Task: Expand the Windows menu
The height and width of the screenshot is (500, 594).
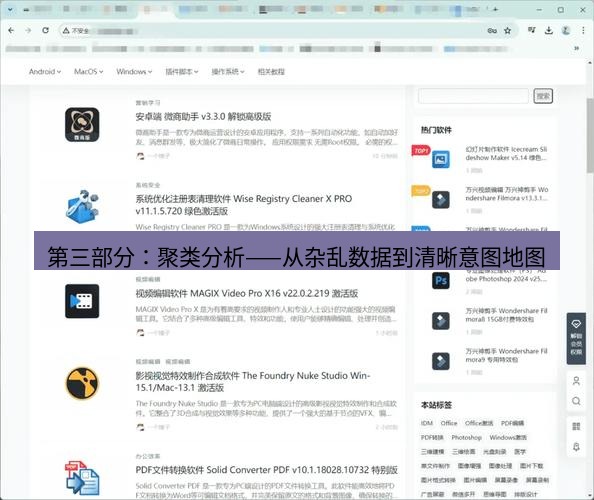Action: coord(134,72)
